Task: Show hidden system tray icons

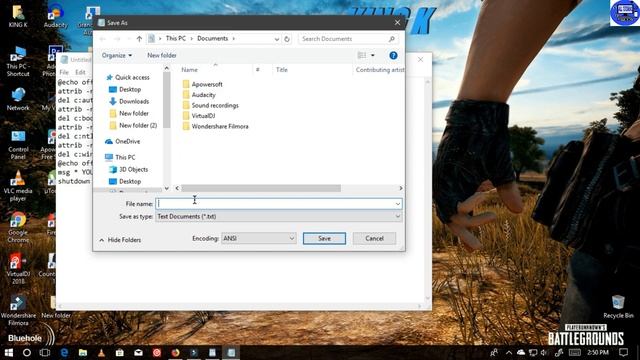Action: pos(509,352)
